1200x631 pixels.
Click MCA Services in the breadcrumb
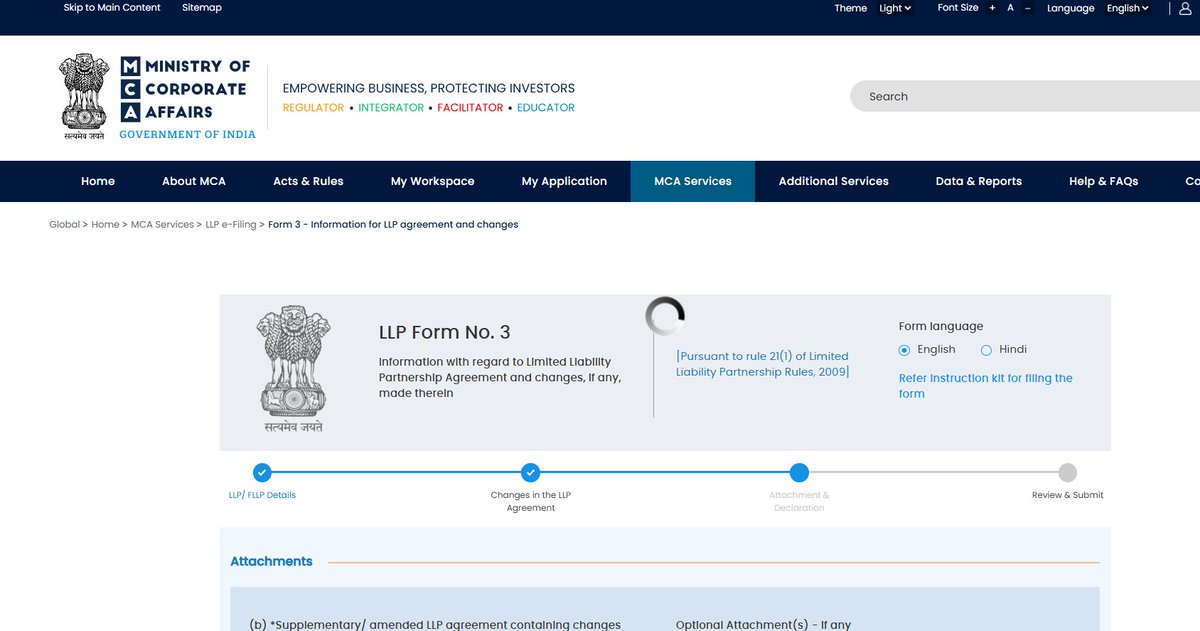tap(162, 225)
